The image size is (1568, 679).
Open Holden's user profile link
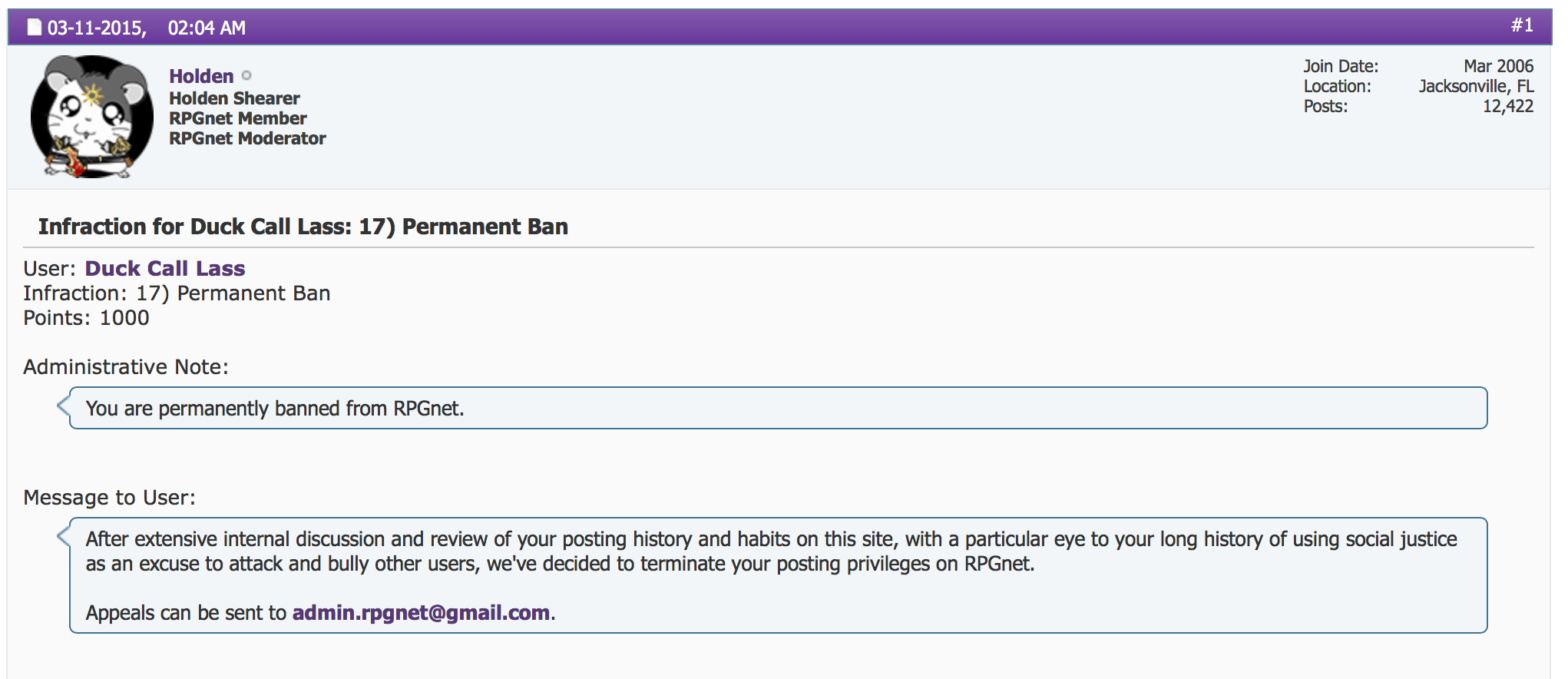pos(201,76)
